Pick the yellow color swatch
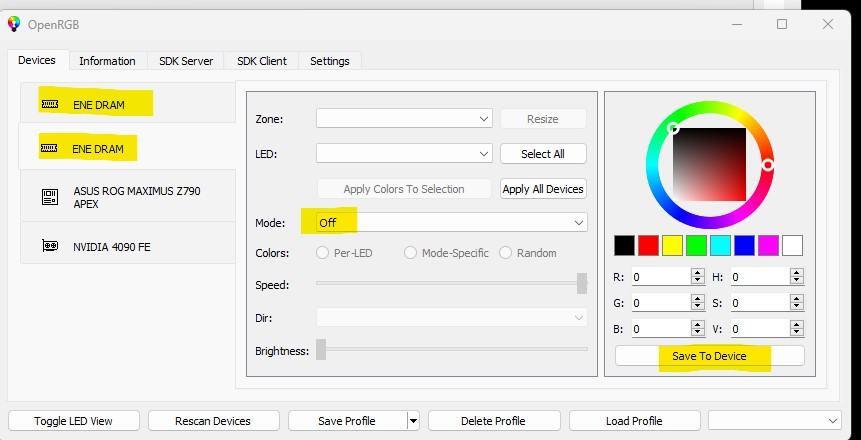Viewport: 861px width, 440px height. click(673, 246)
